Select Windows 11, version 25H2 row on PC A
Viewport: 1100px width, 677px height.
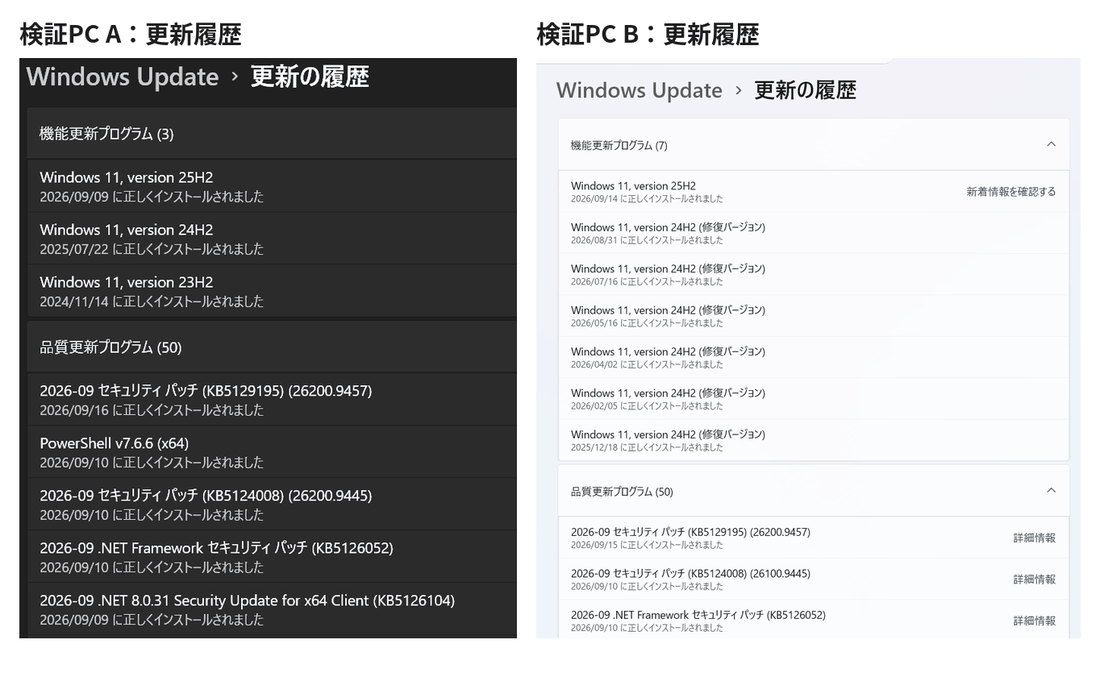(272, 186)
